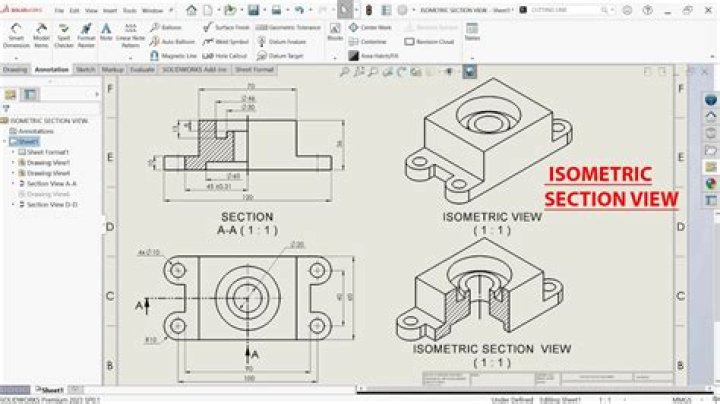Add a Center Mark
The image size is (720, 404).
(370, 28)
